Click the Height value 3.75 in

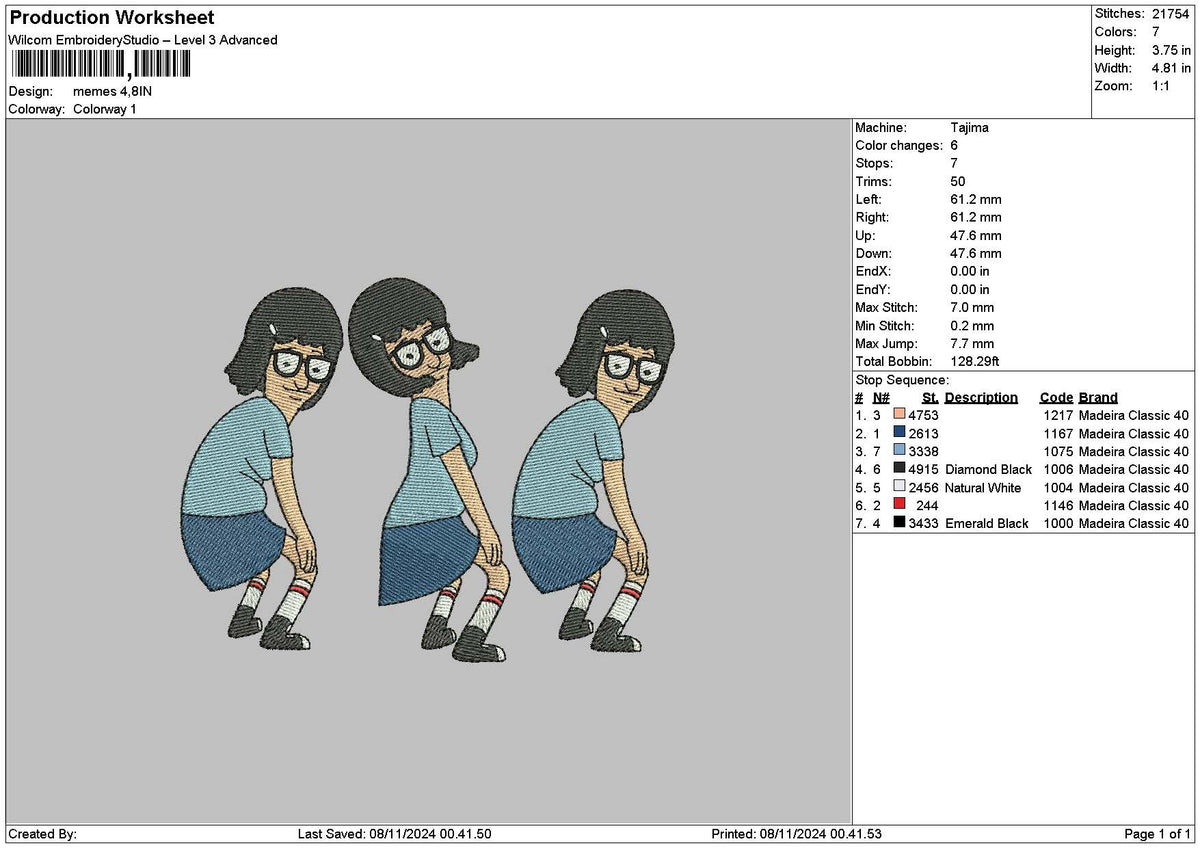click(1171, 50)
